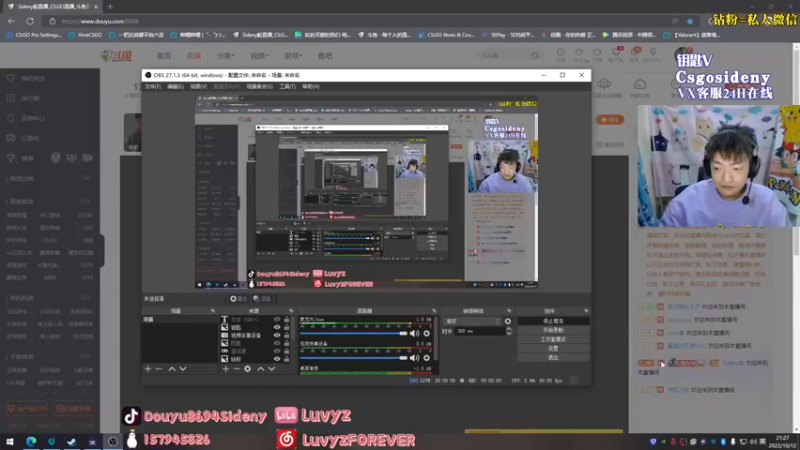Click the 属性 properties button above the panels
The width and height of the screenshot is (800, 450).
point(238,299)
